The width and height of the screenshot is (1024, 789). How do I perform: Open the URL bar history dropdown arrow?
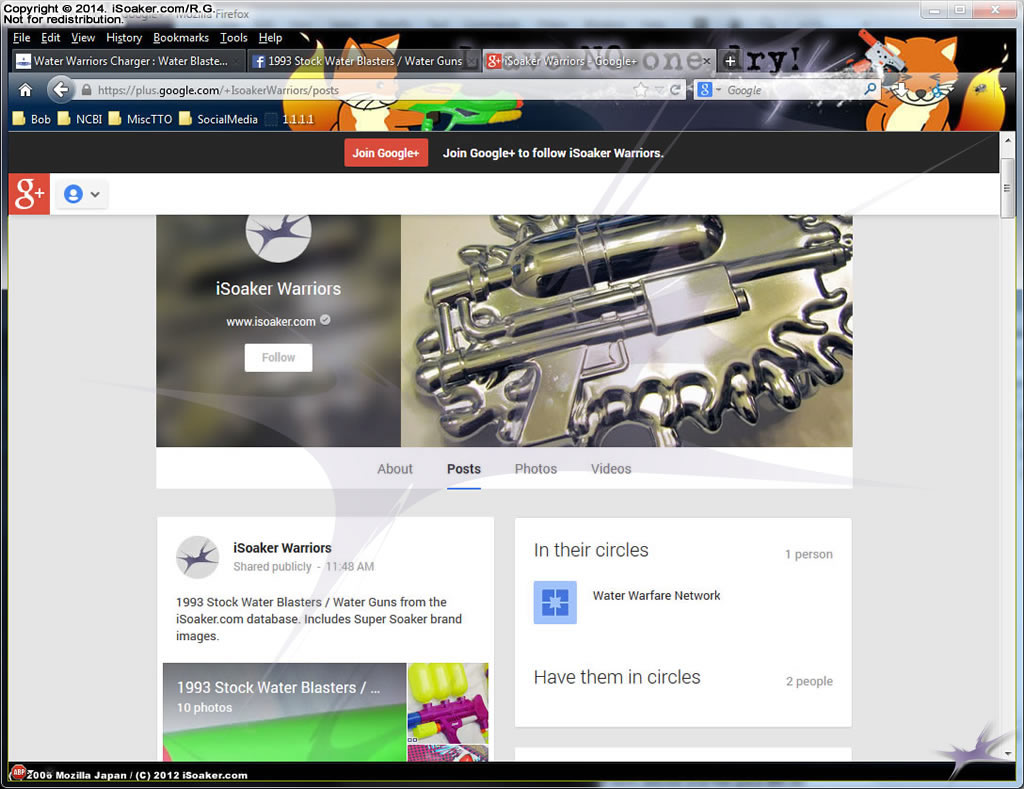coord(659,89)
